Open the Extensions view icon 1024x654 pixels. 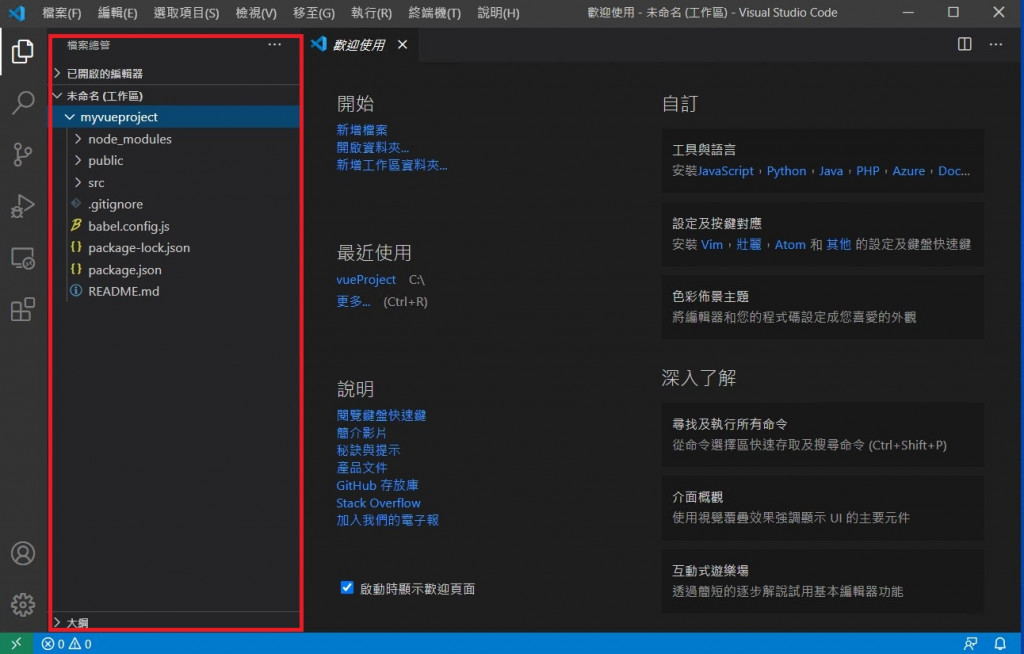[x=23, y=310]
